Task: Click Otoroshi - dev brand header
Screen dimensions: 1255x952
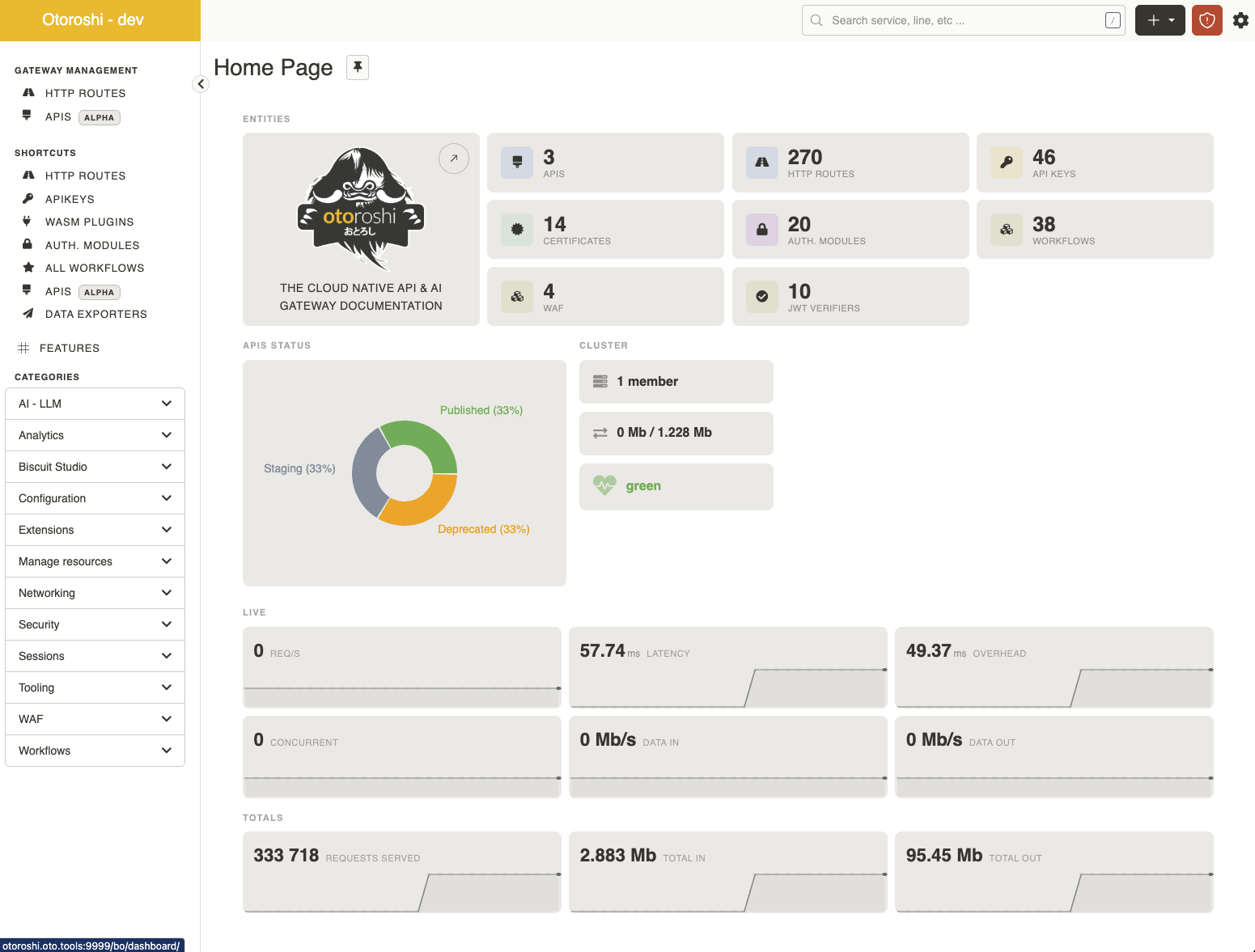Action: click(x=93, y=20)
